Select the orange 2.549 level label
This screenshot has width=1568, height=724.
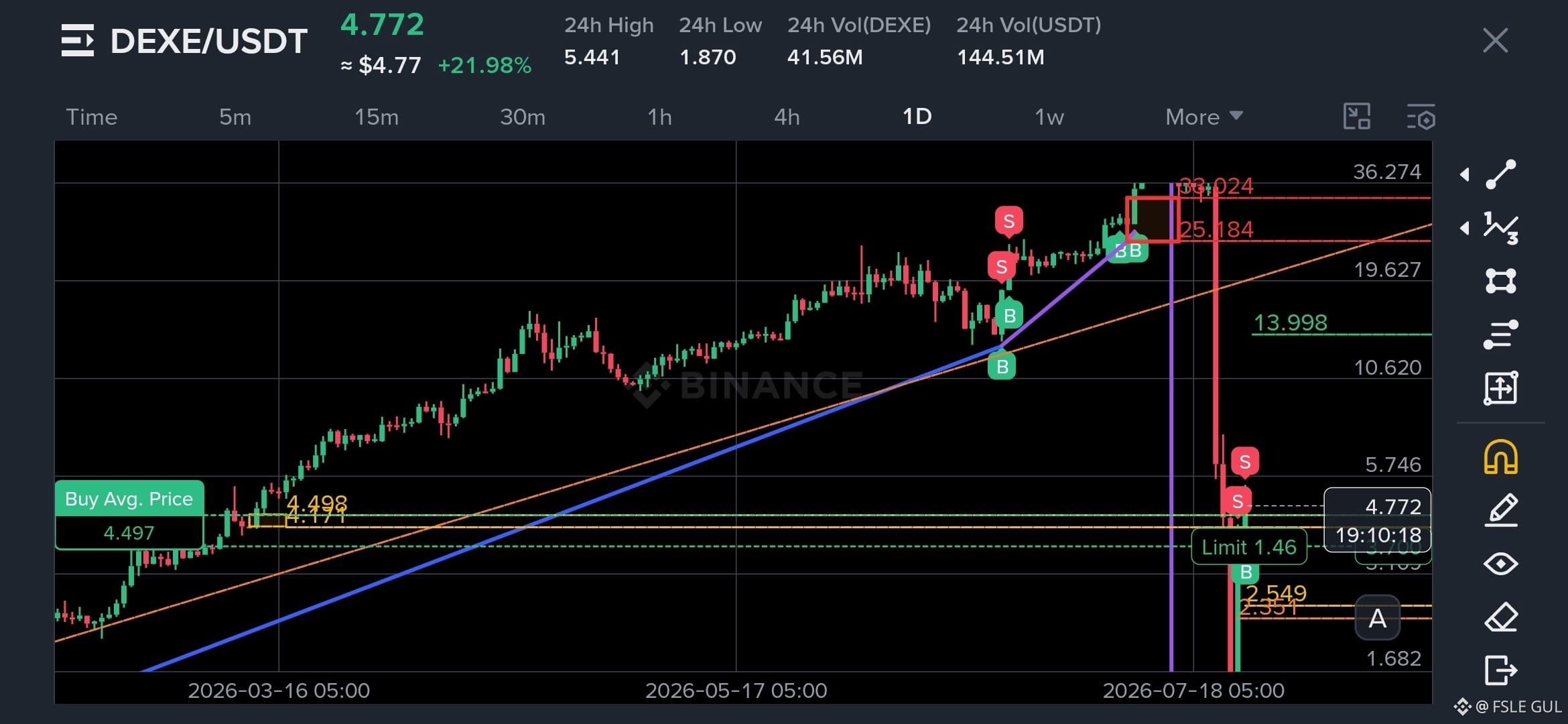click(1276, 593)
